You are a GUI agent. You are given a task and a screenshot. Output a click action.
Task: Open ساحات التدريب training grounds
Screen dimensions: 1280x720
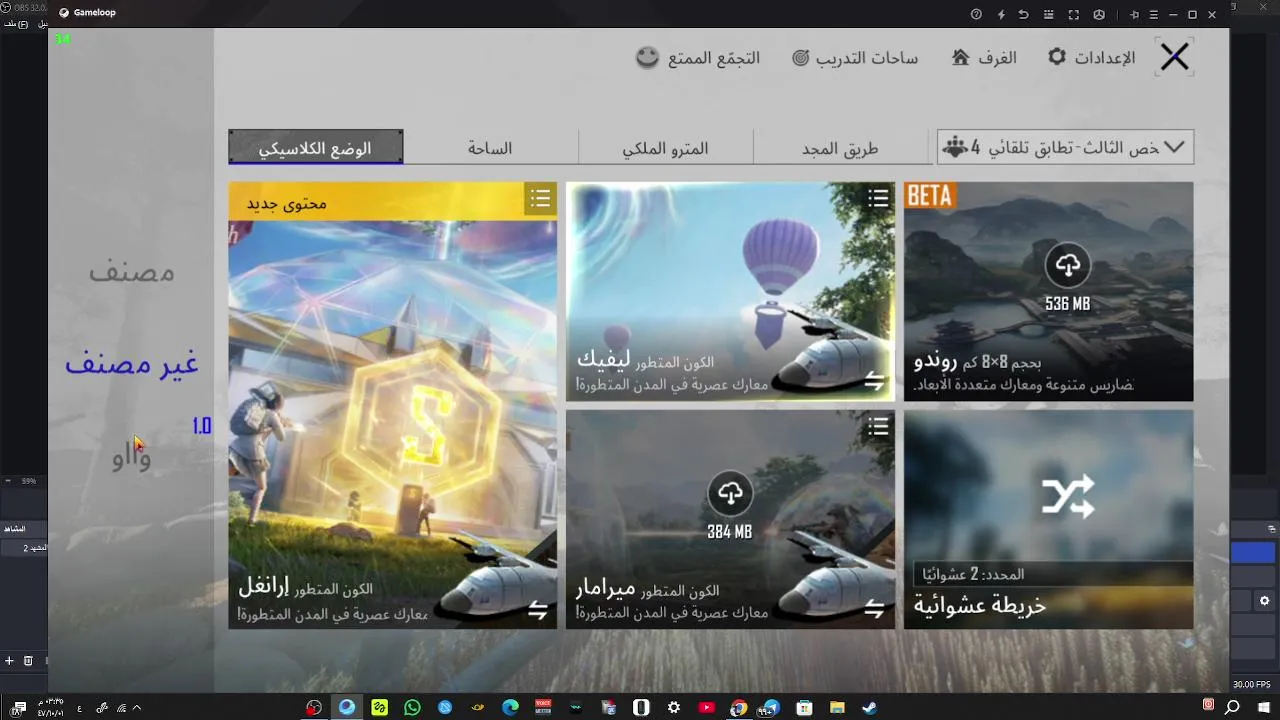855,58
